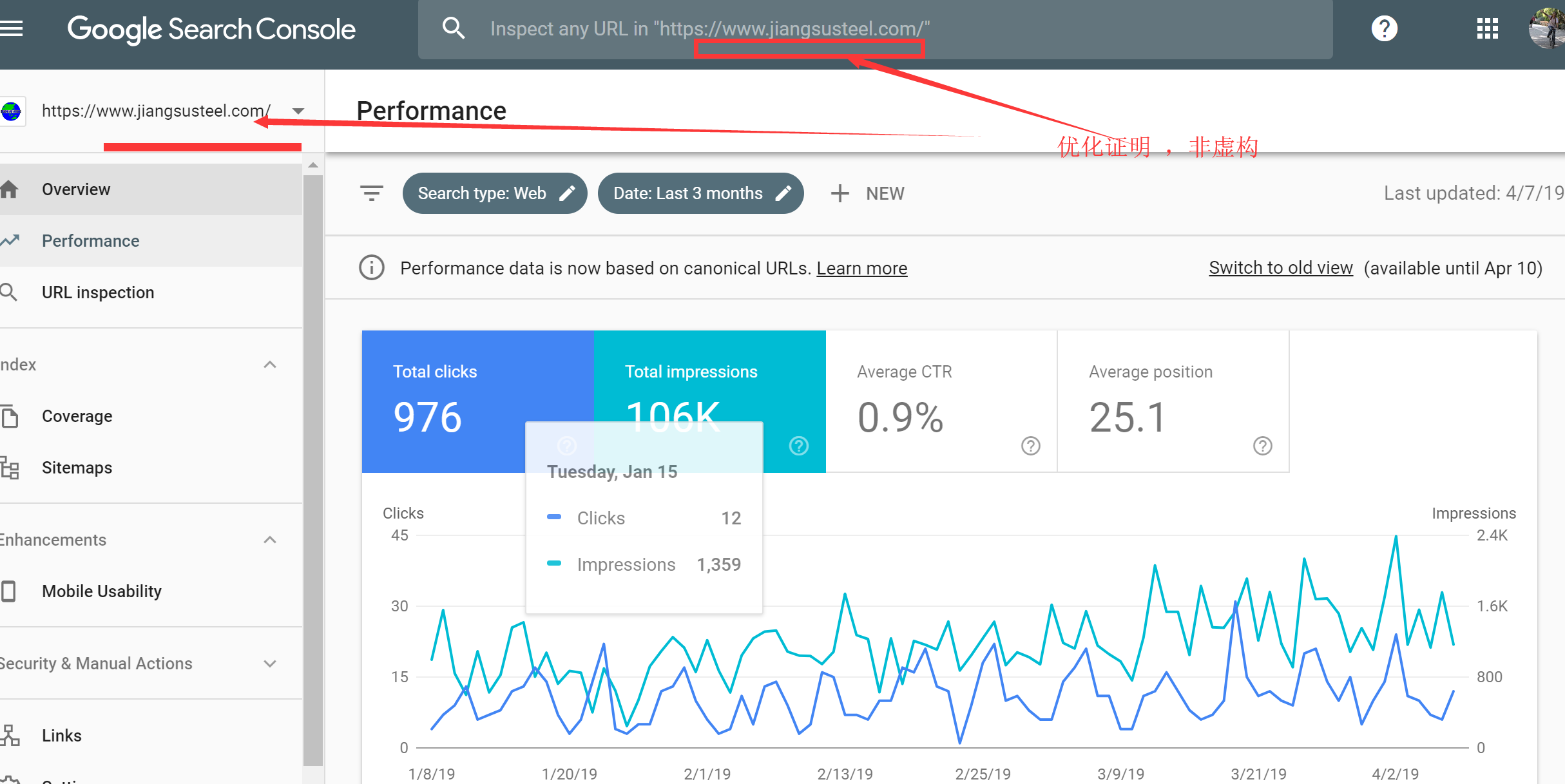Click the info icon beside canonical URLs notice

(372, 267)
